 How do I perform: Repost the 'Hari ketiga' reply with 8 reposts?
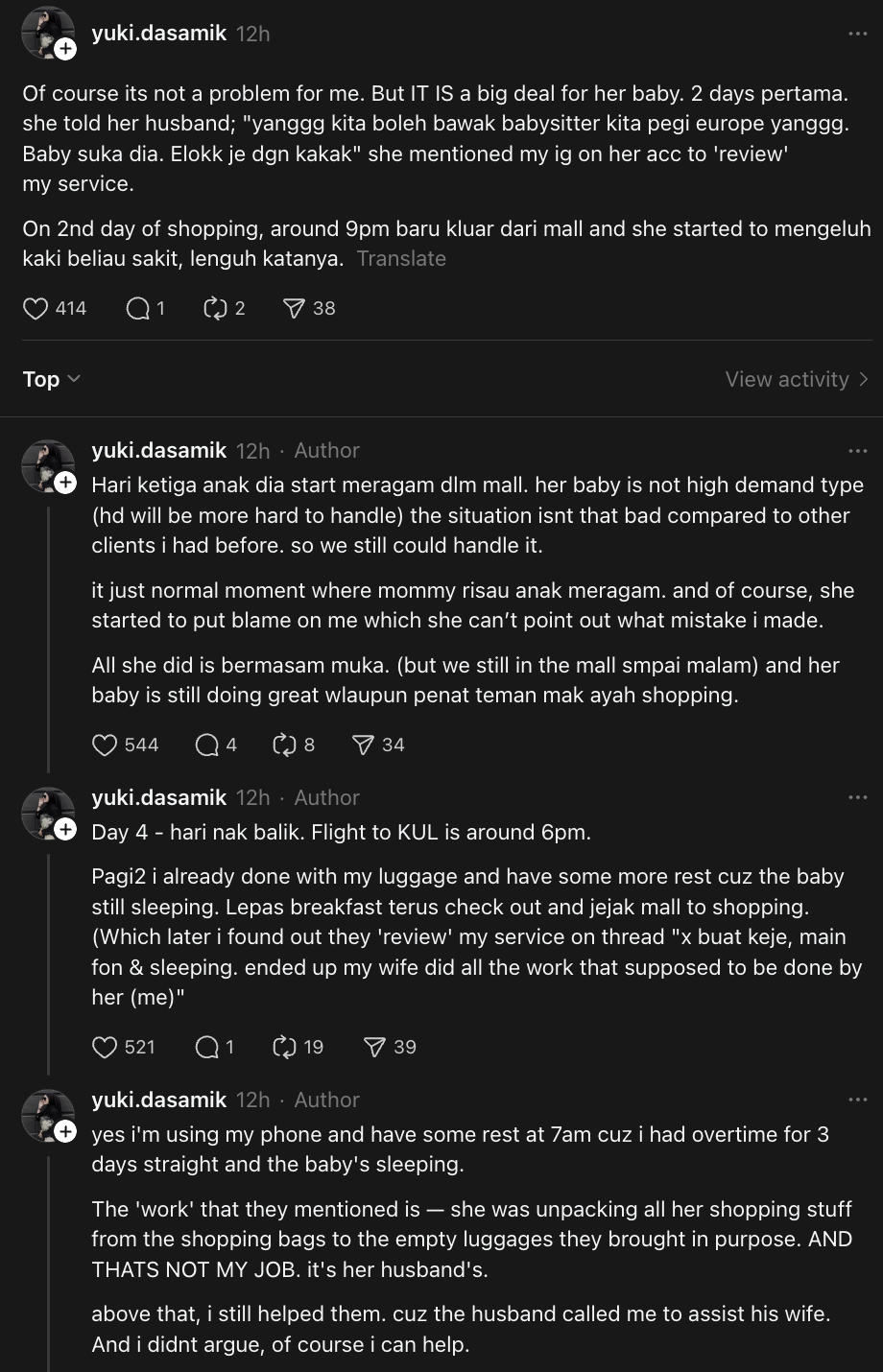coord(284,745)
